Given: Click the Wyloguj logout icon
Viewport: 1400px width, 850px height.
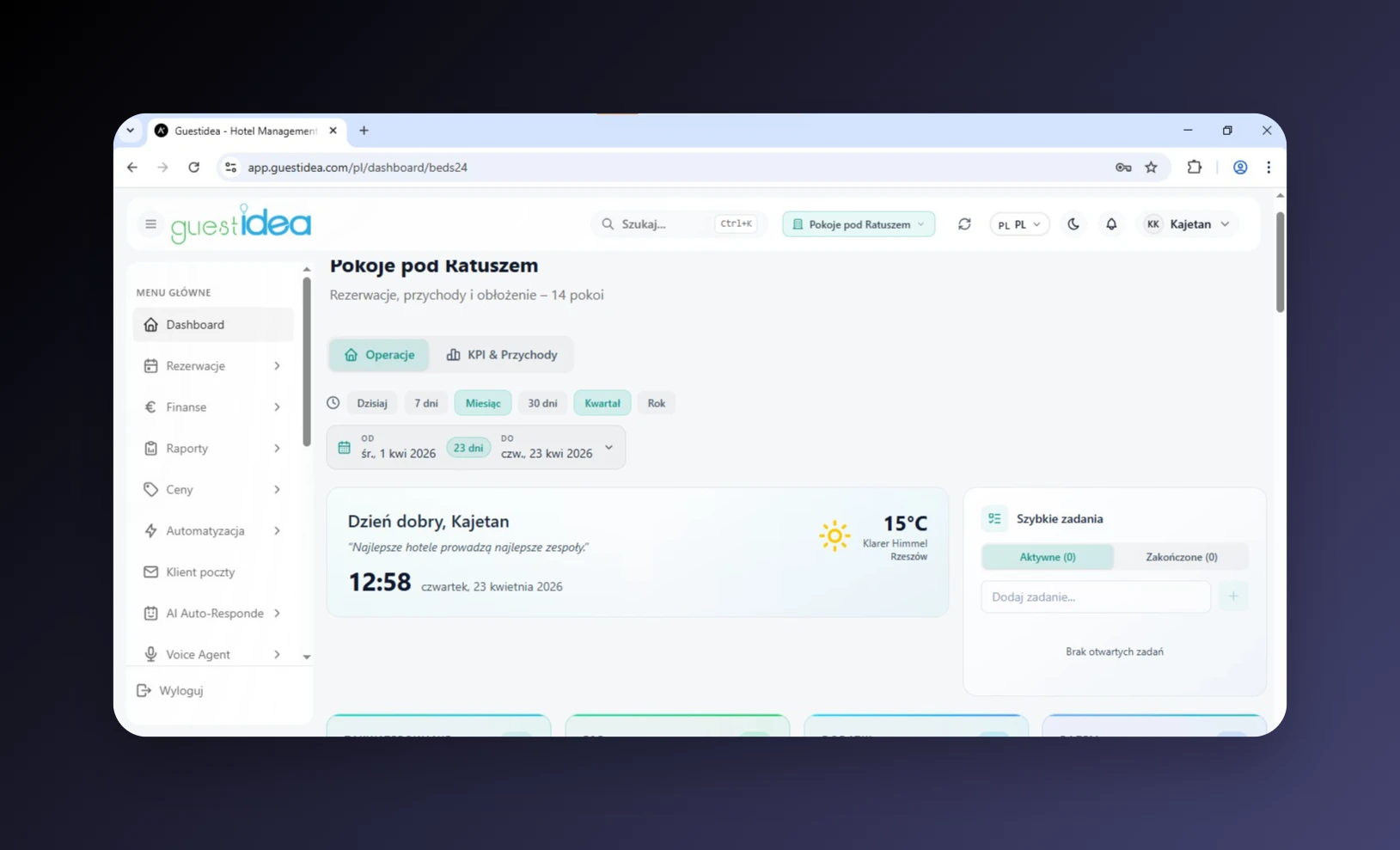Looking at the screenshot, I should click(144, 691).
